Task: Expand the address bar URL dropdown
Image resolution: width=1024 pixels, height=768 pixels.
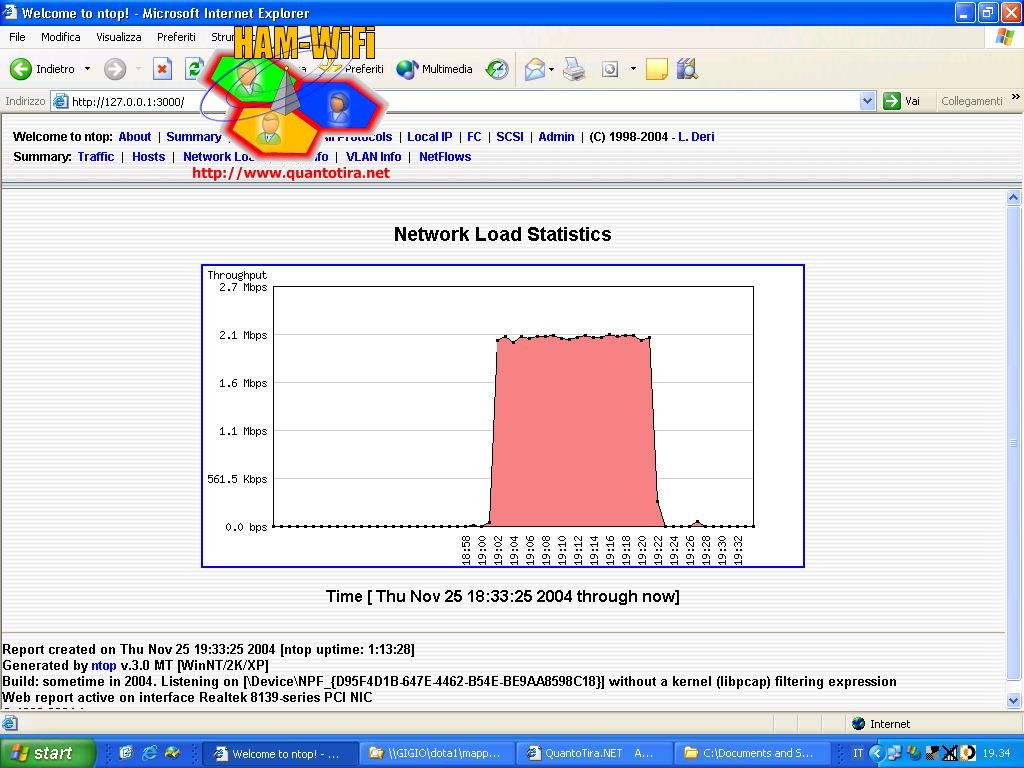Action: tap(867, 101)
